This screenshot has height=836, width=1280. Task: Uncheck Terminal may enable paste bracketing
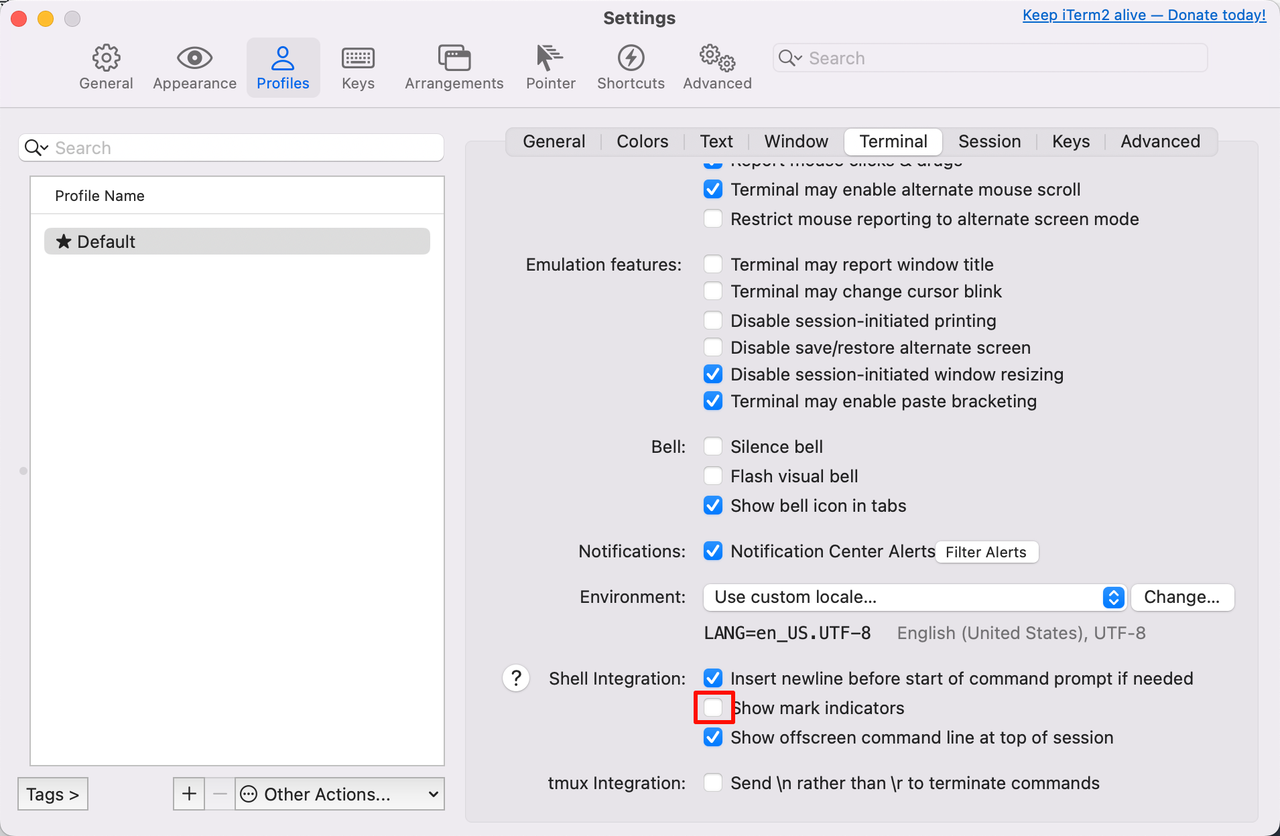click(713, 401)
